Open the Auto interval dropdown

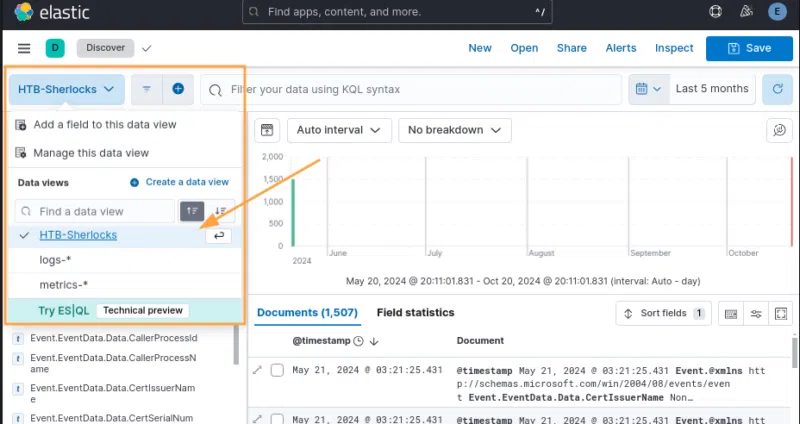point(338,130)
